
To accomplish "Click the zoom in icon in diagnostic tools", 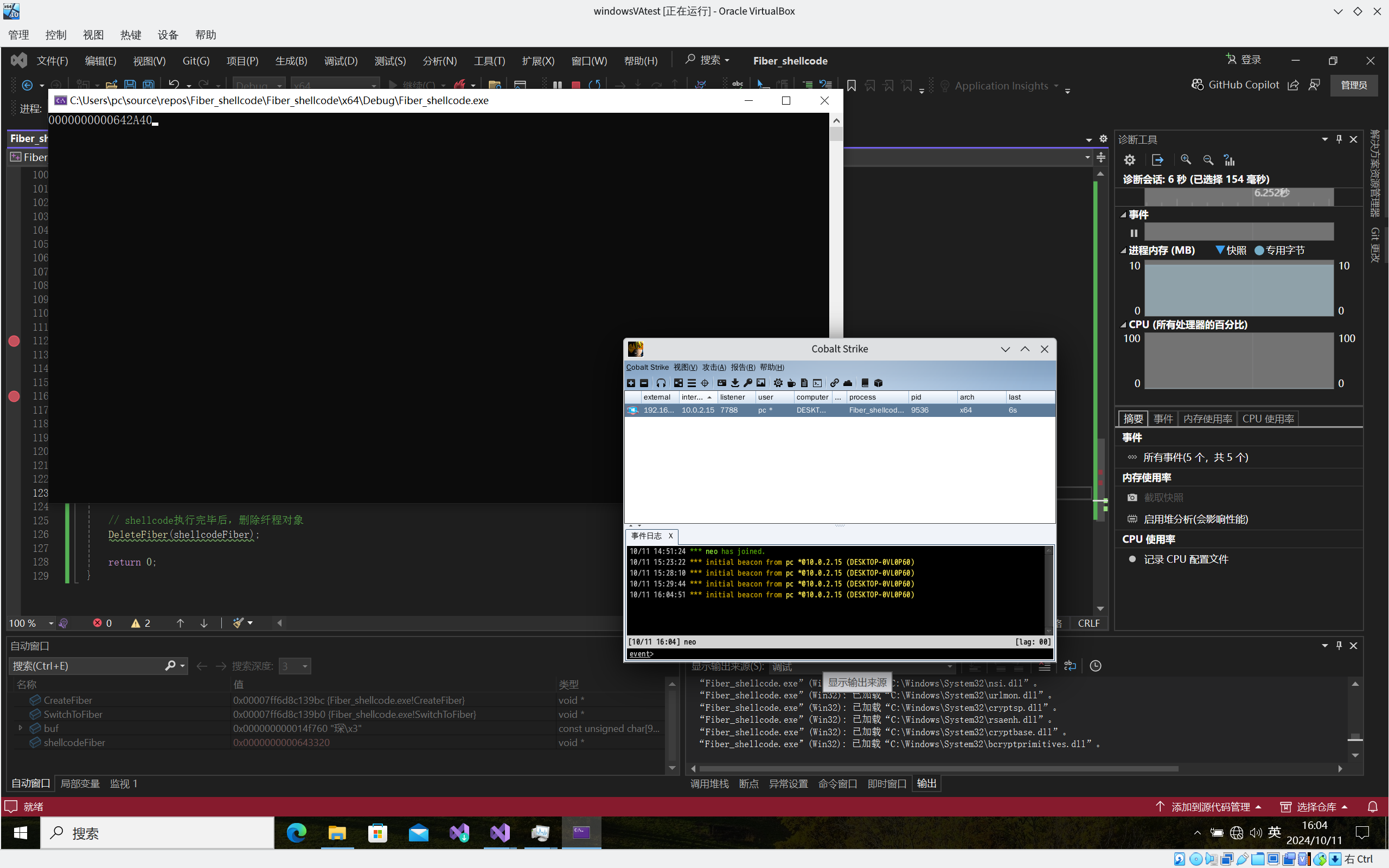I will click(x=1186, y=160).
